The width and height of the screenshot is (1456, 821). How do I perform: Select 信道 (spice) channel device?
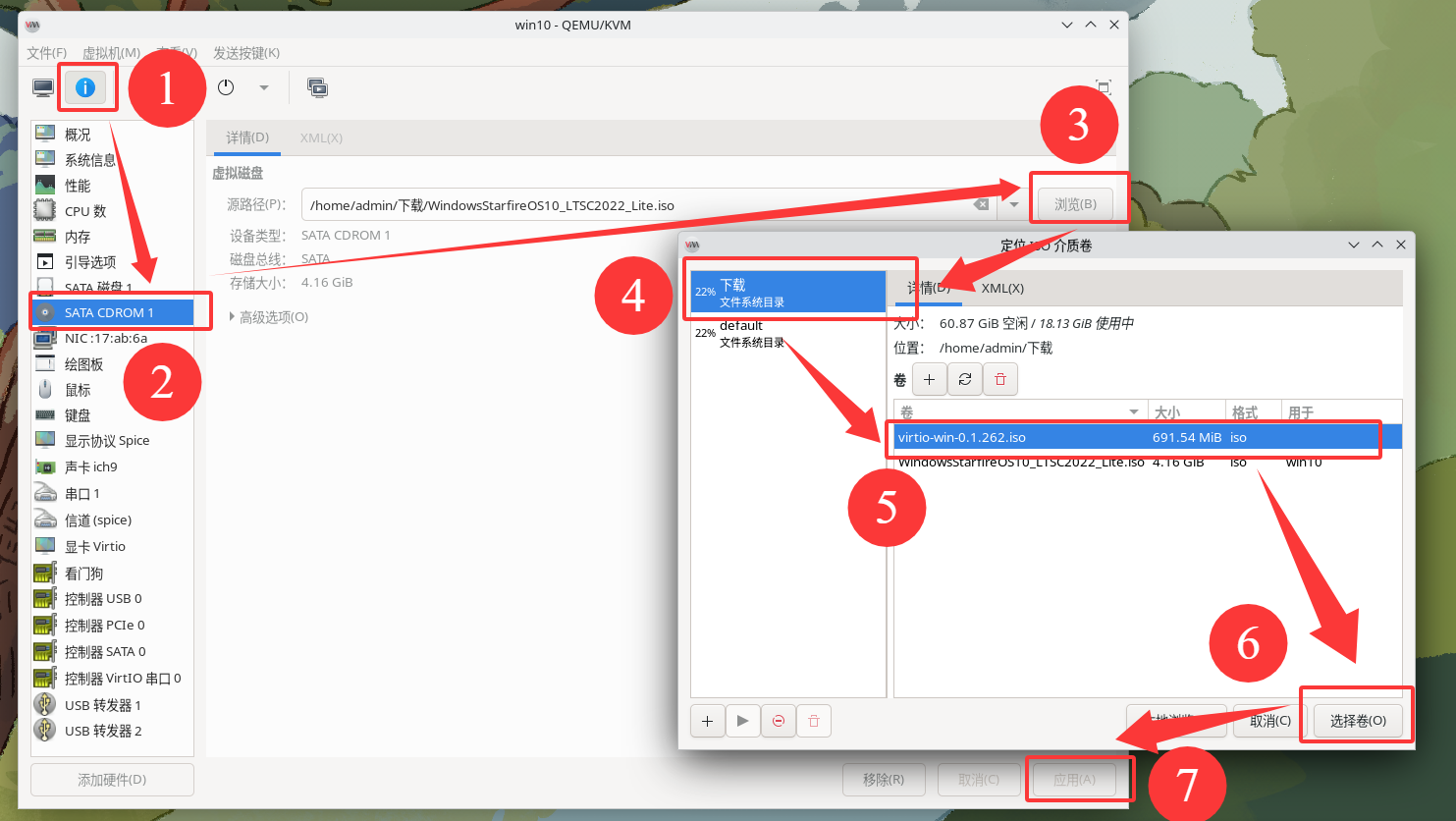pos(112,520)
